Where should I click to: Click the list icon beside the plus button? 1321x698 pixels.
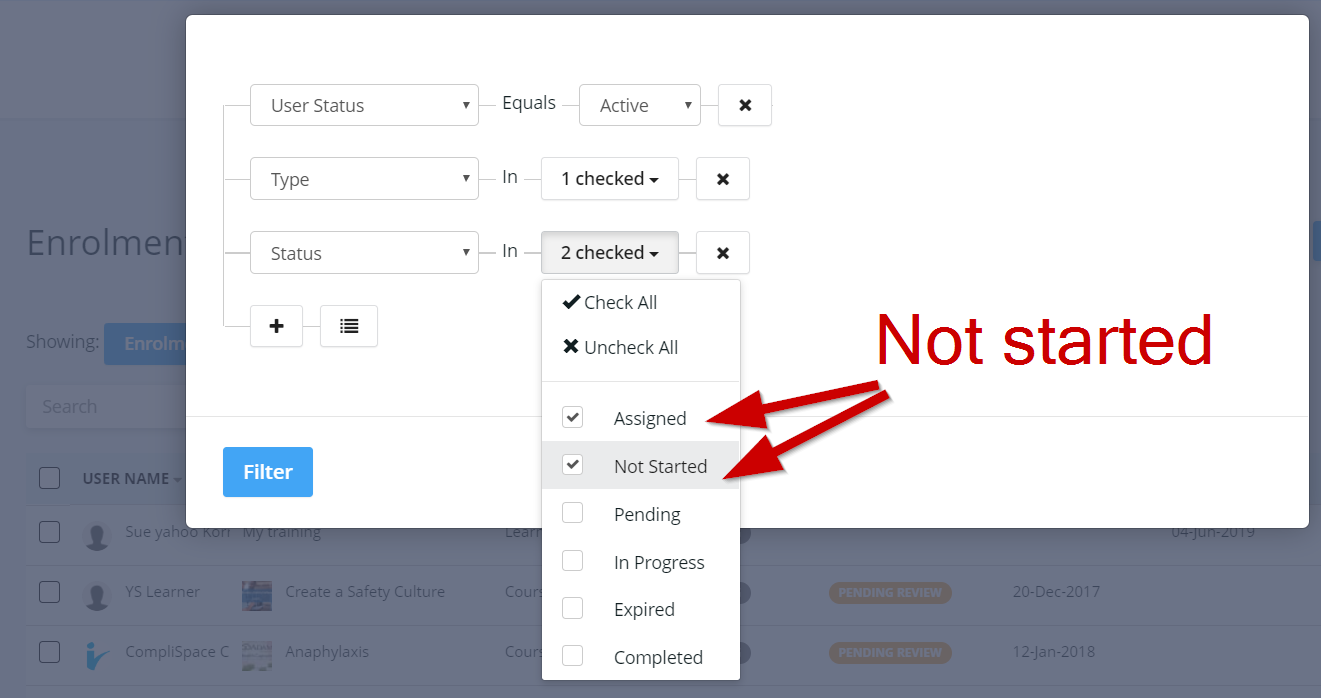tap(348, 326)
